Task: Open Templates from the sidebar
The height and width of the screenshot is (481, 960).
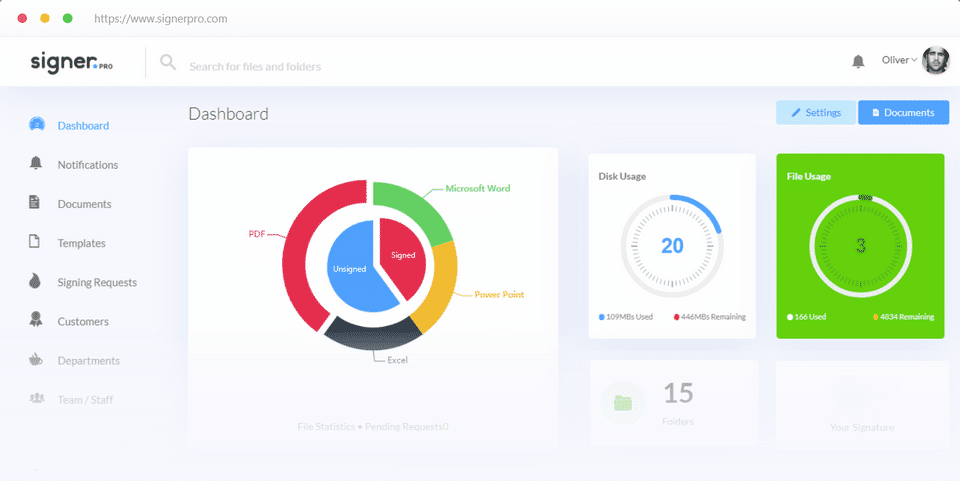Action: tap(81, 243)
